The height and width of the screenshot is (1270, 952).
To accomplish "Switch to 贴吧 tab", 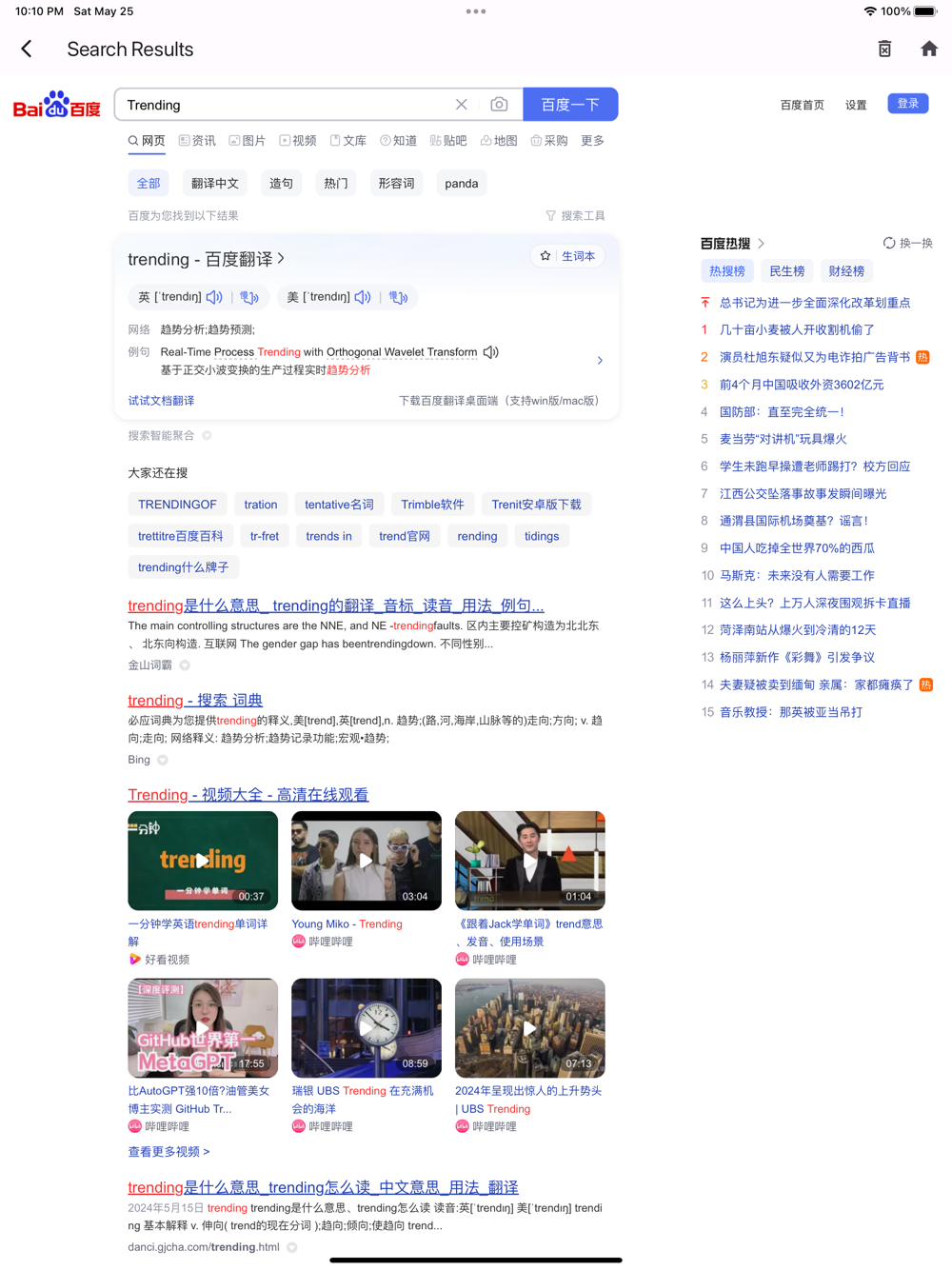I will pos(448,141).
